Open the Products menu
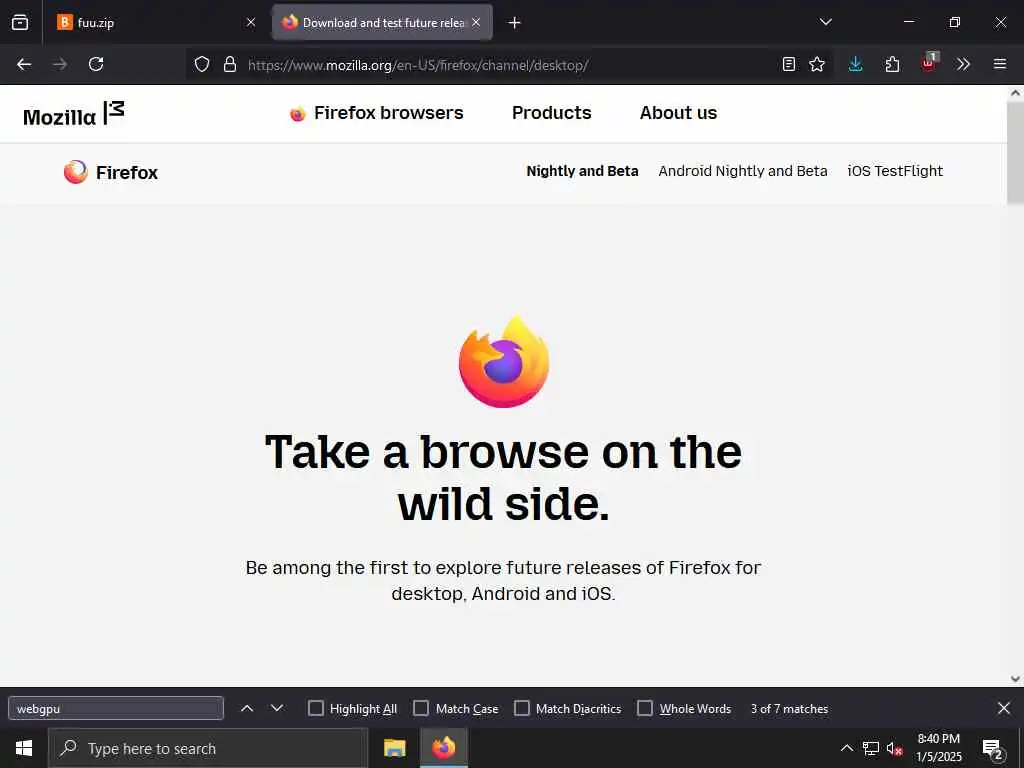Viewport: 1024px width, 768px height. [552, 113]
